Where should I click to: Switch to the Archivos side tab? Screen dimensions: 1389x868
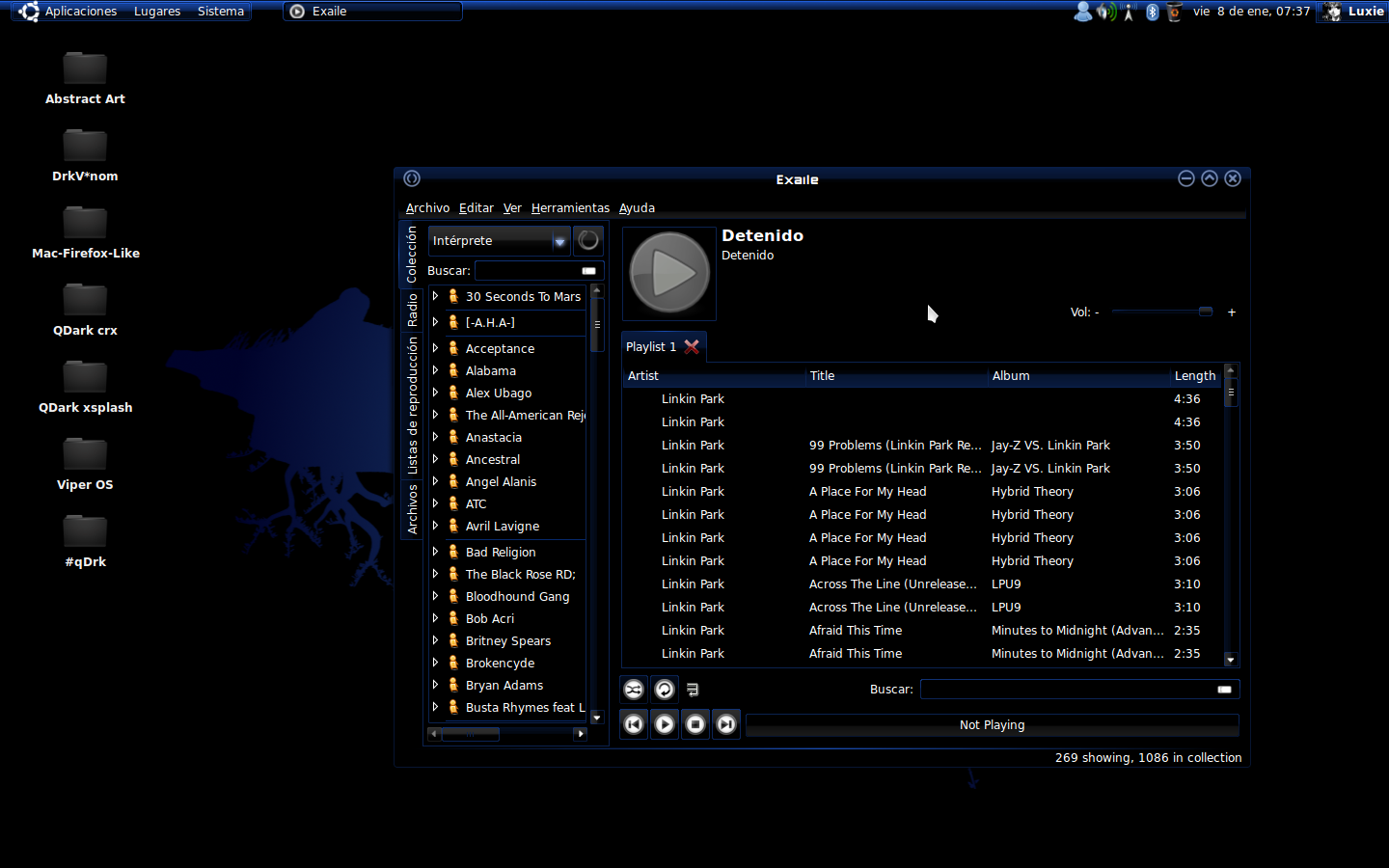click(412, 509)
